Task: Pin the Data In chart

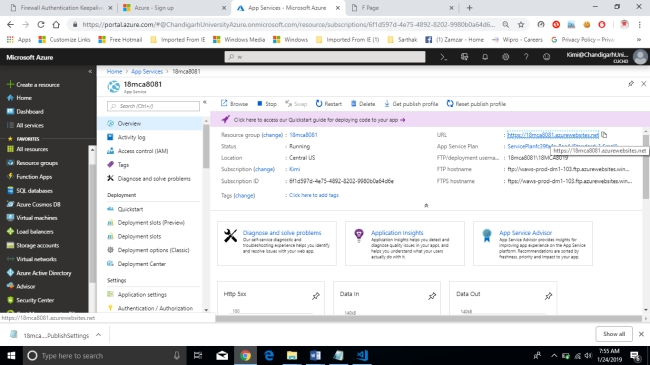Action: (x=432, y=296)
